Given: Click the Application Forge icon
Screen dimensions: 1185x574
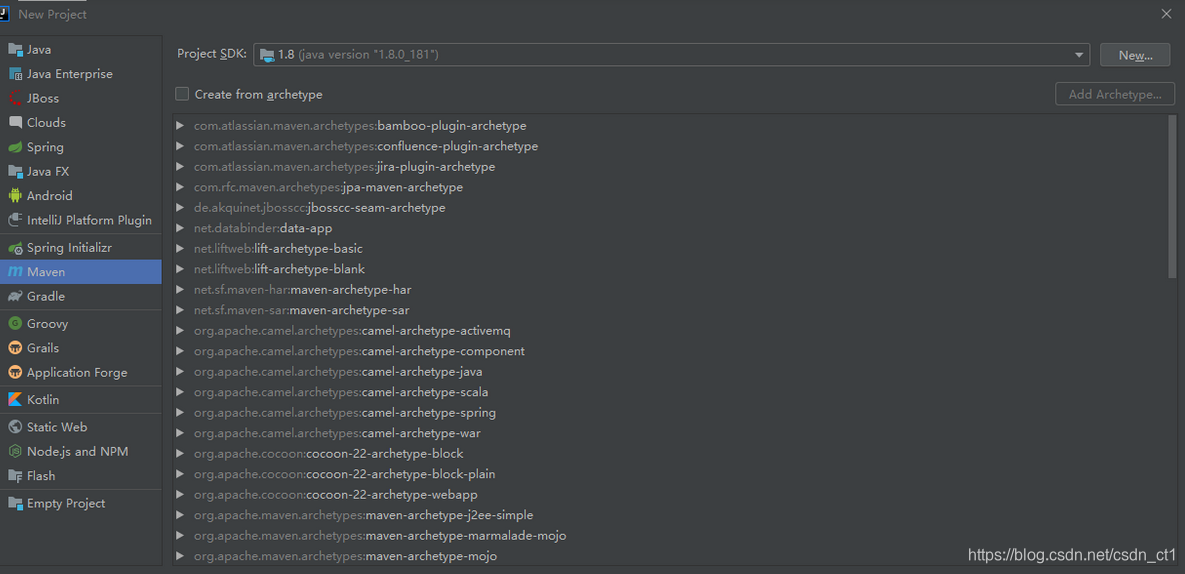Looking at the screenshot, I should pos(15,372).
